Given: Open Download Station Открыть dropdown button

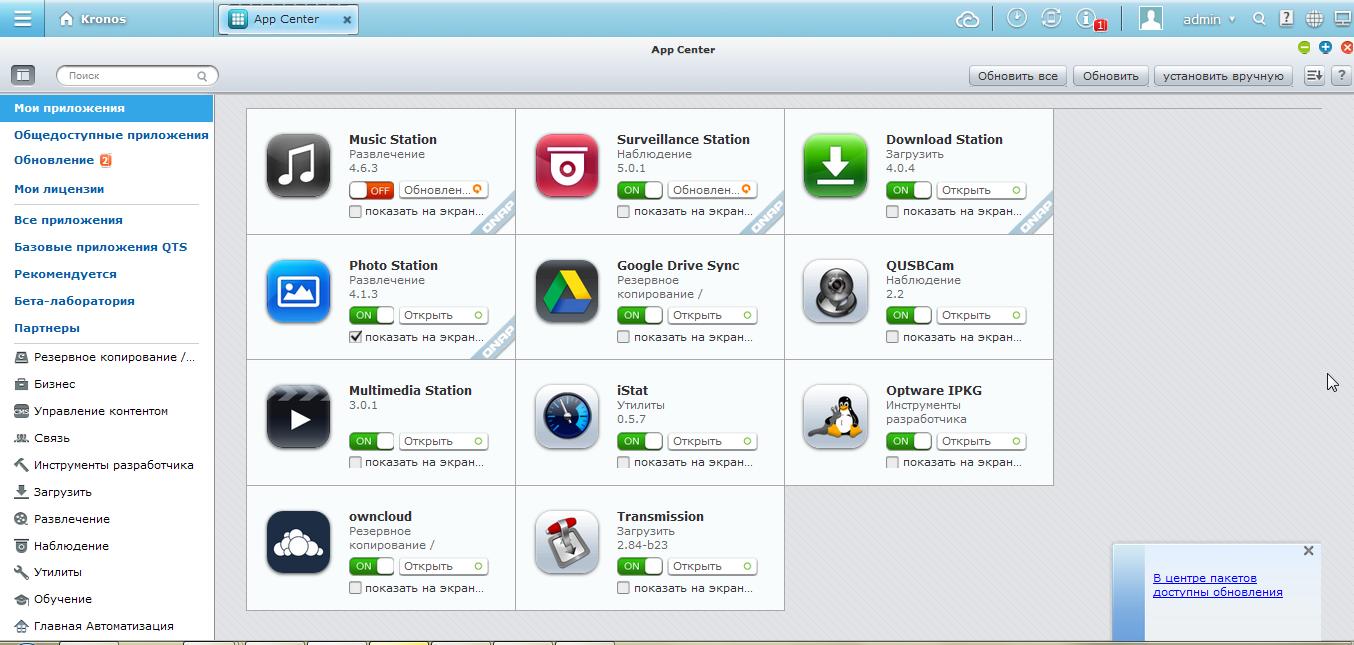Looking at the screenshot, I should coord(981,190).
